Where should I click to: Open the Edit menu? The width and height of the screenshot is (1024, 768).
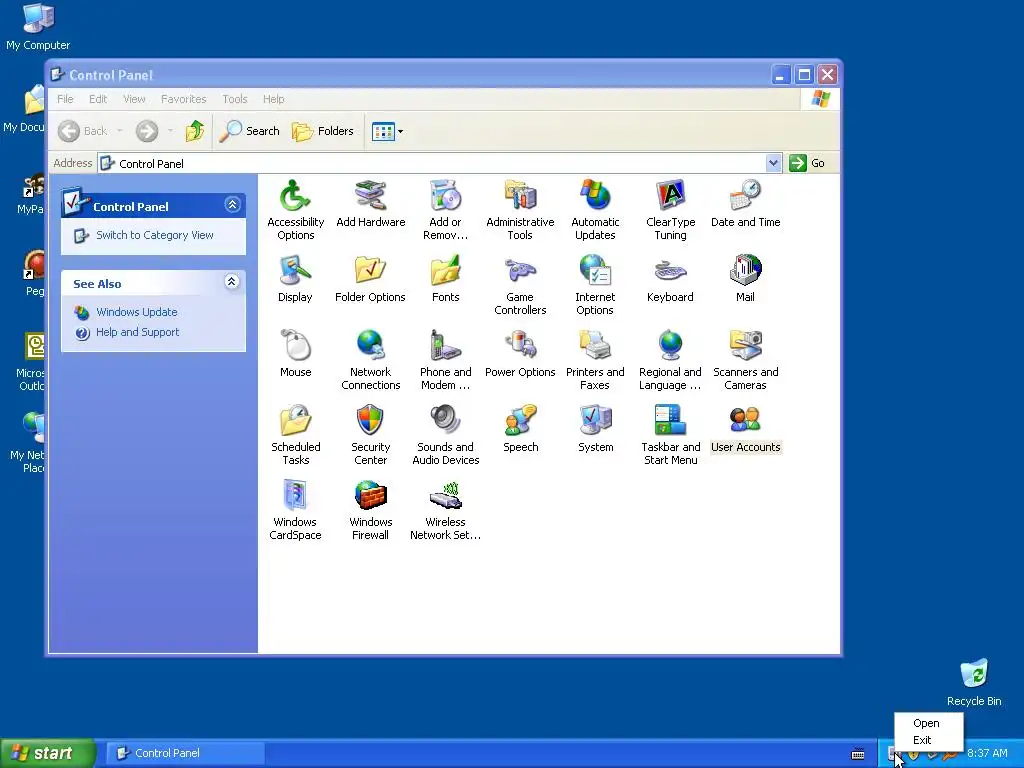tap(98, 99)
